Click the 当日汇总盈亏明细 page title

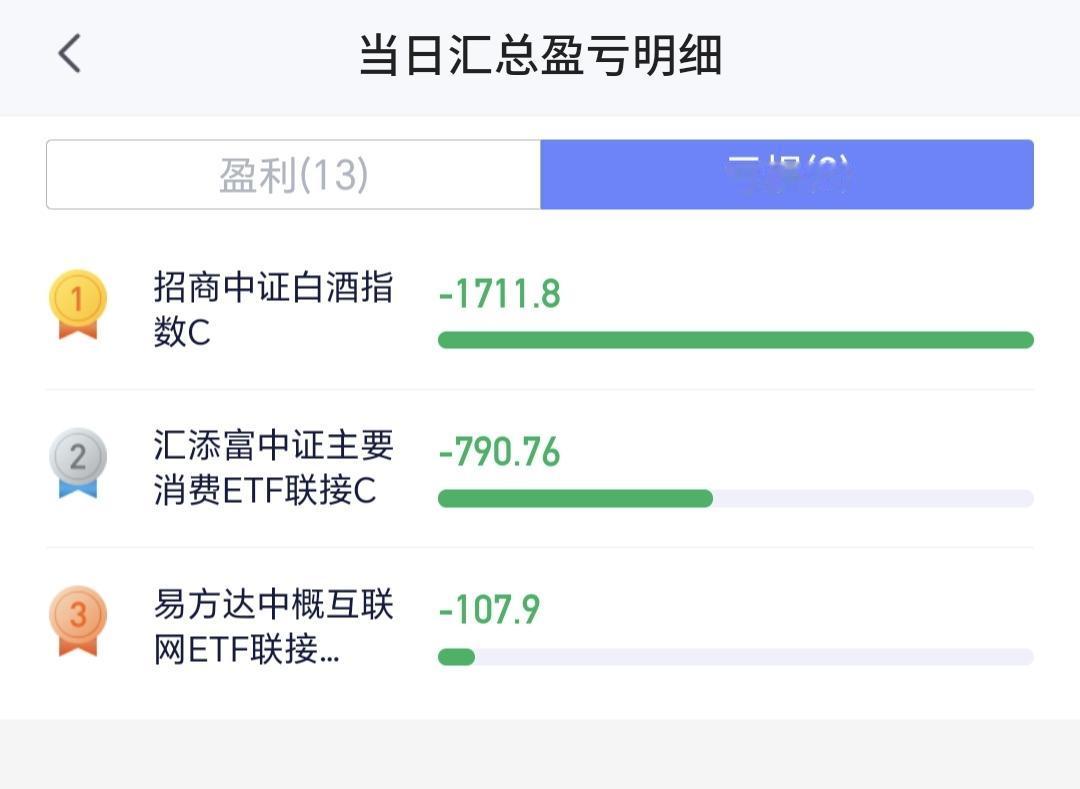point(540,54)
